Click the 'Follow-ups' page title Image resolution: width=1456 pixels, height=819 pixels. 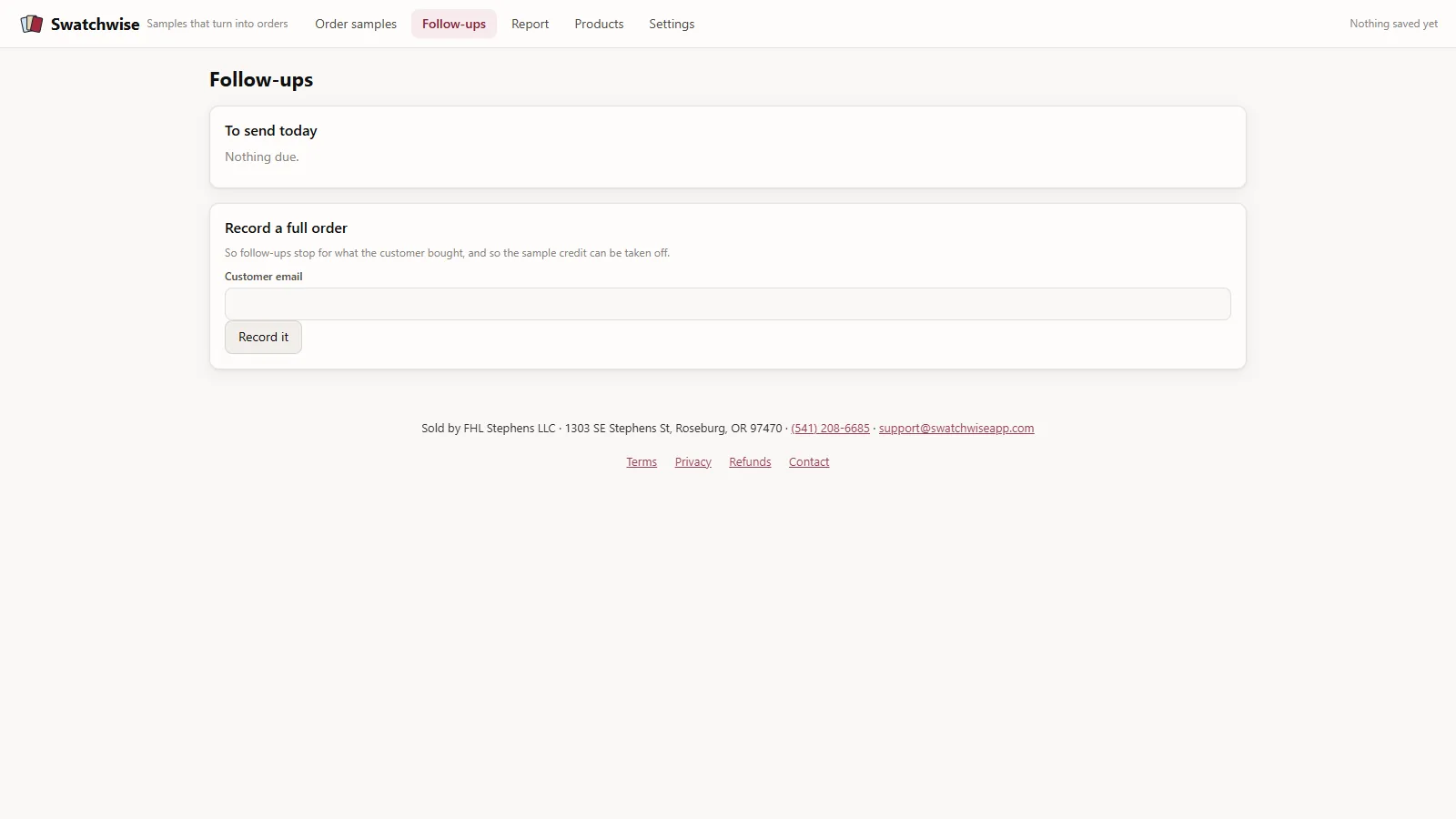pos(261,79)
